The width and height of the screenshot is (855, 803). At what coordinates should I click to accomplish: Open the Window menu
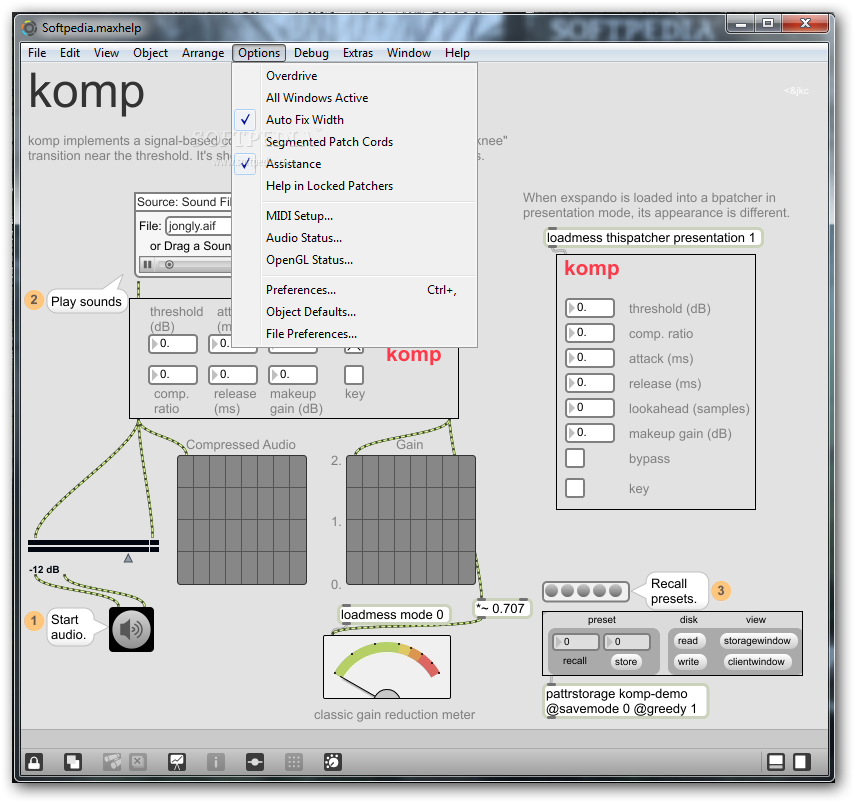[x=409, y=53]
